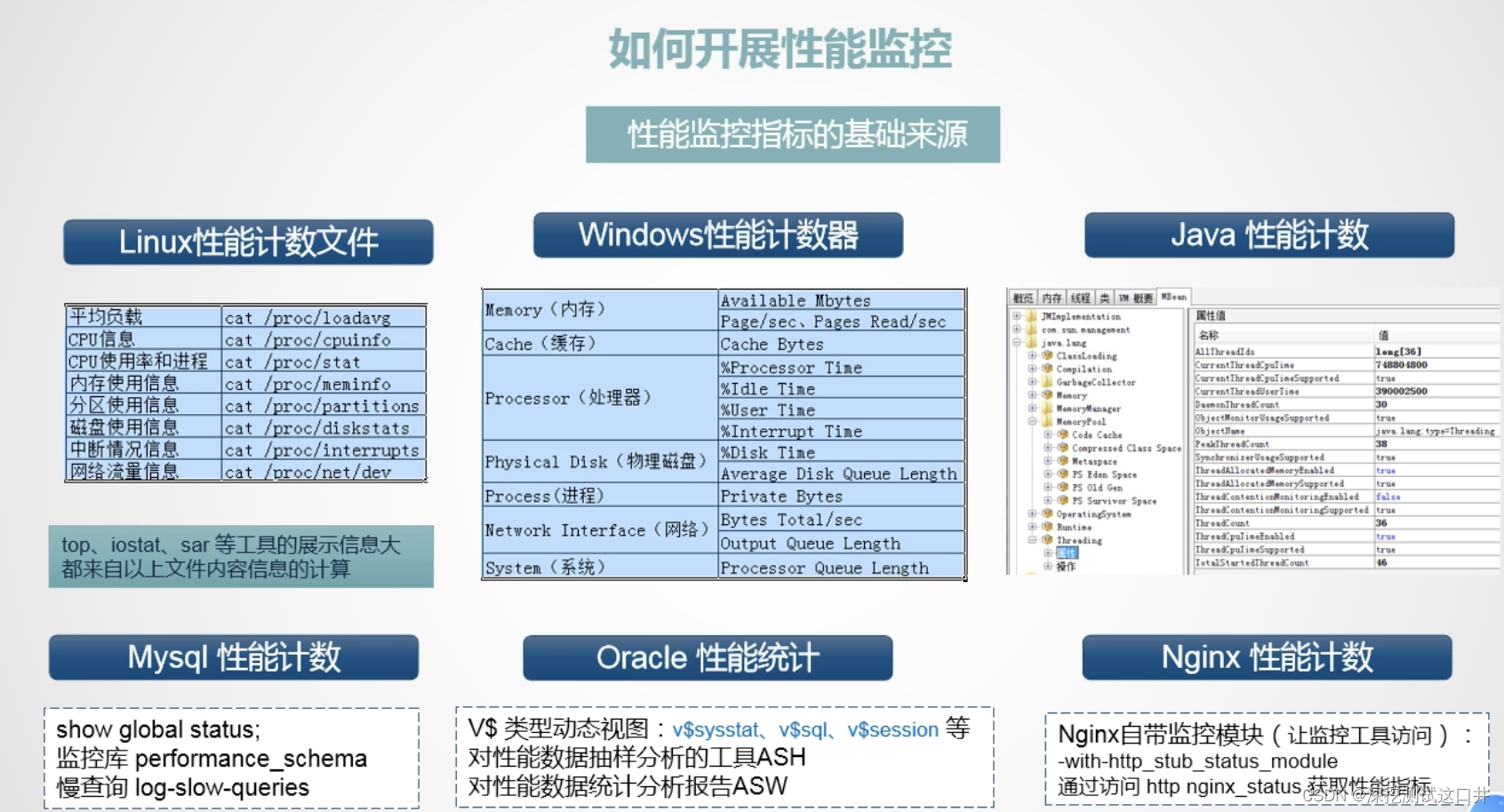This screenshot has width=1504, height=812.
Task: Click the MemoryManager folder icon
Action: tap(1047, 409)
